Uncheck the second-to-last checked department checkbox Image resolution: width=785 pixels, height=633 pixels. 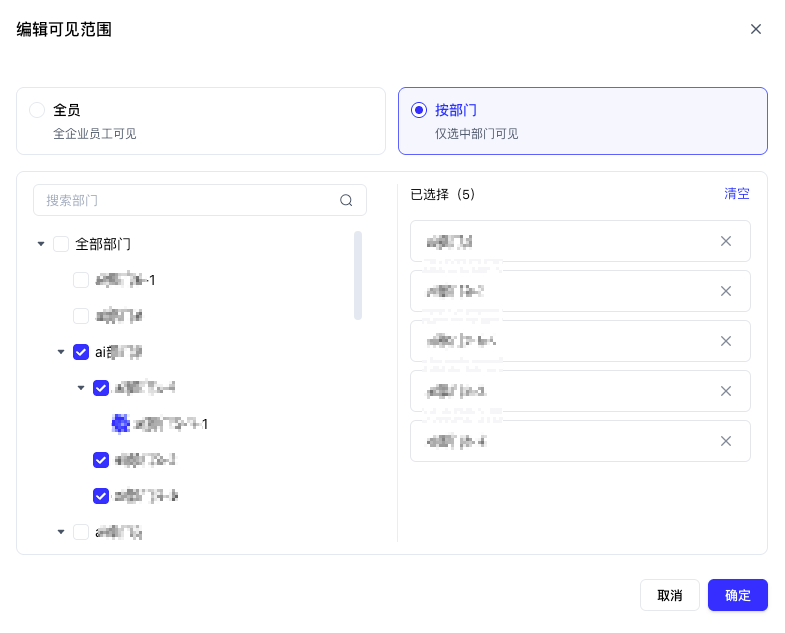point(101,460)
